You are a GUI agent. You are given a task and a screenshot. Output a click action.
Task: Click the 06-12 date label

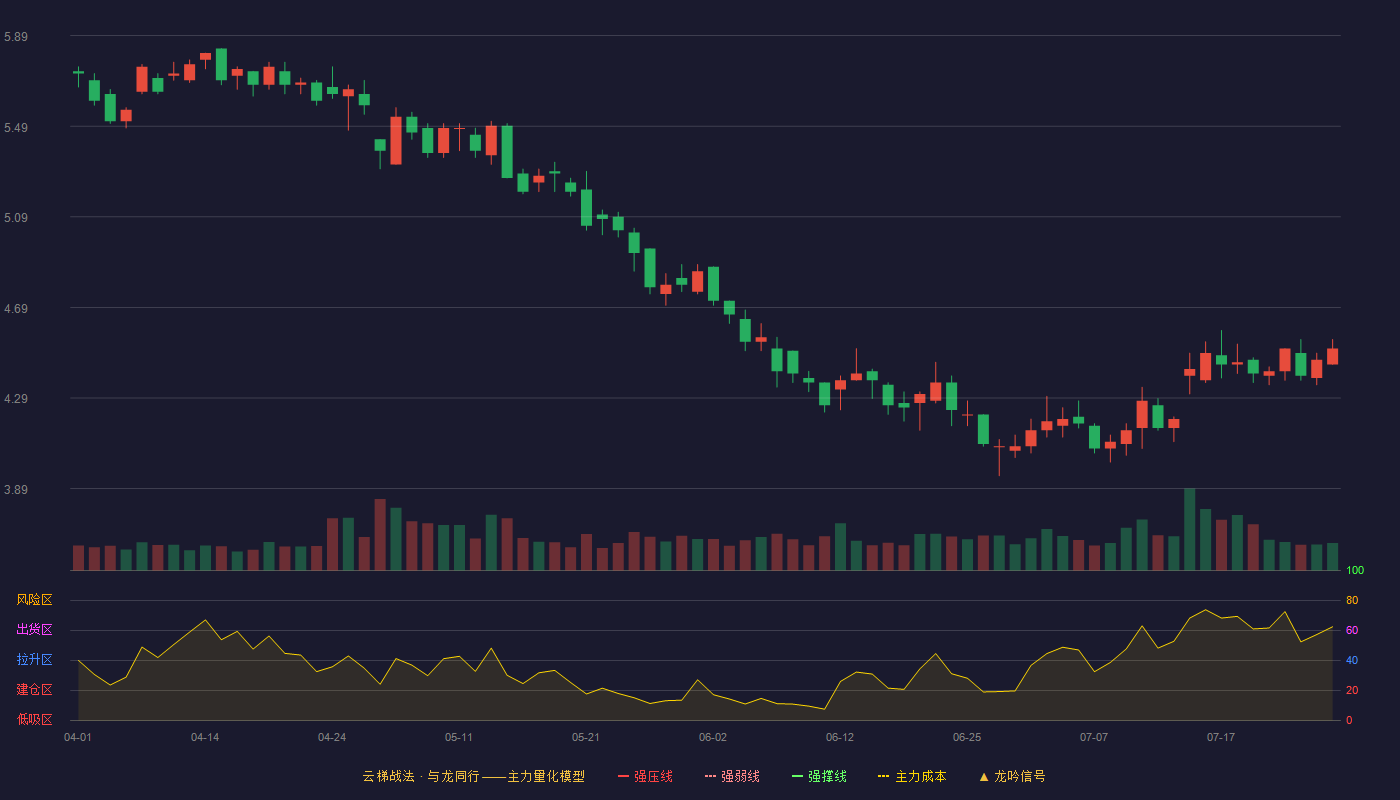[840, 737]
